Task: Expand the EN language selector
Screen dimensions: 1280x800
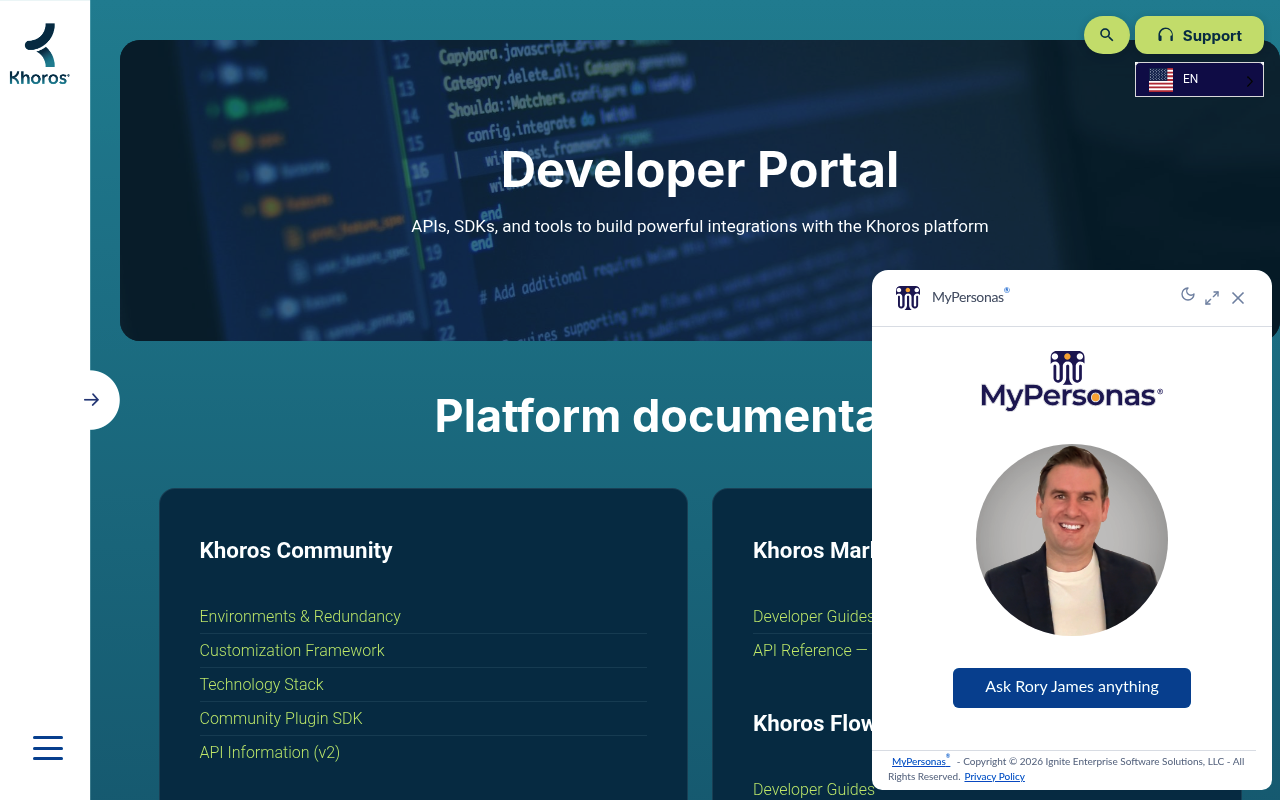Action: [x=1199, y=79]
